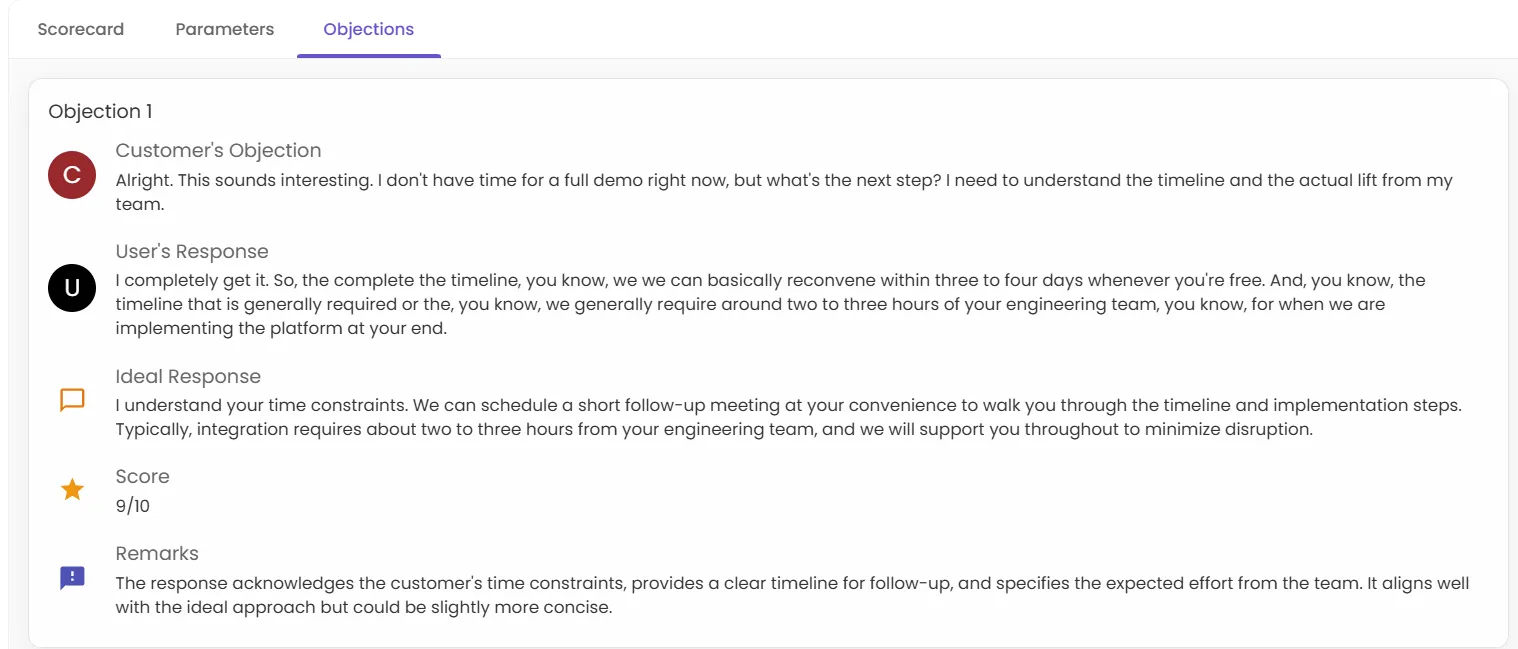Viewport: 1518px width, 649px height.
Task: Click the 9/10 score value
Action: (x=132, y=506)
